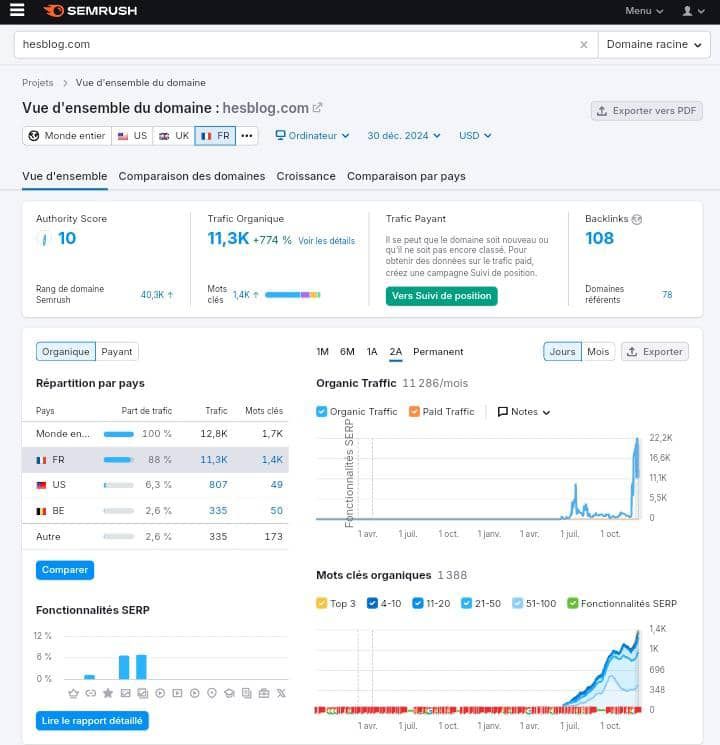Click the Semrush logo
Viewport: 720px width, 745px height.
[90, 10]
